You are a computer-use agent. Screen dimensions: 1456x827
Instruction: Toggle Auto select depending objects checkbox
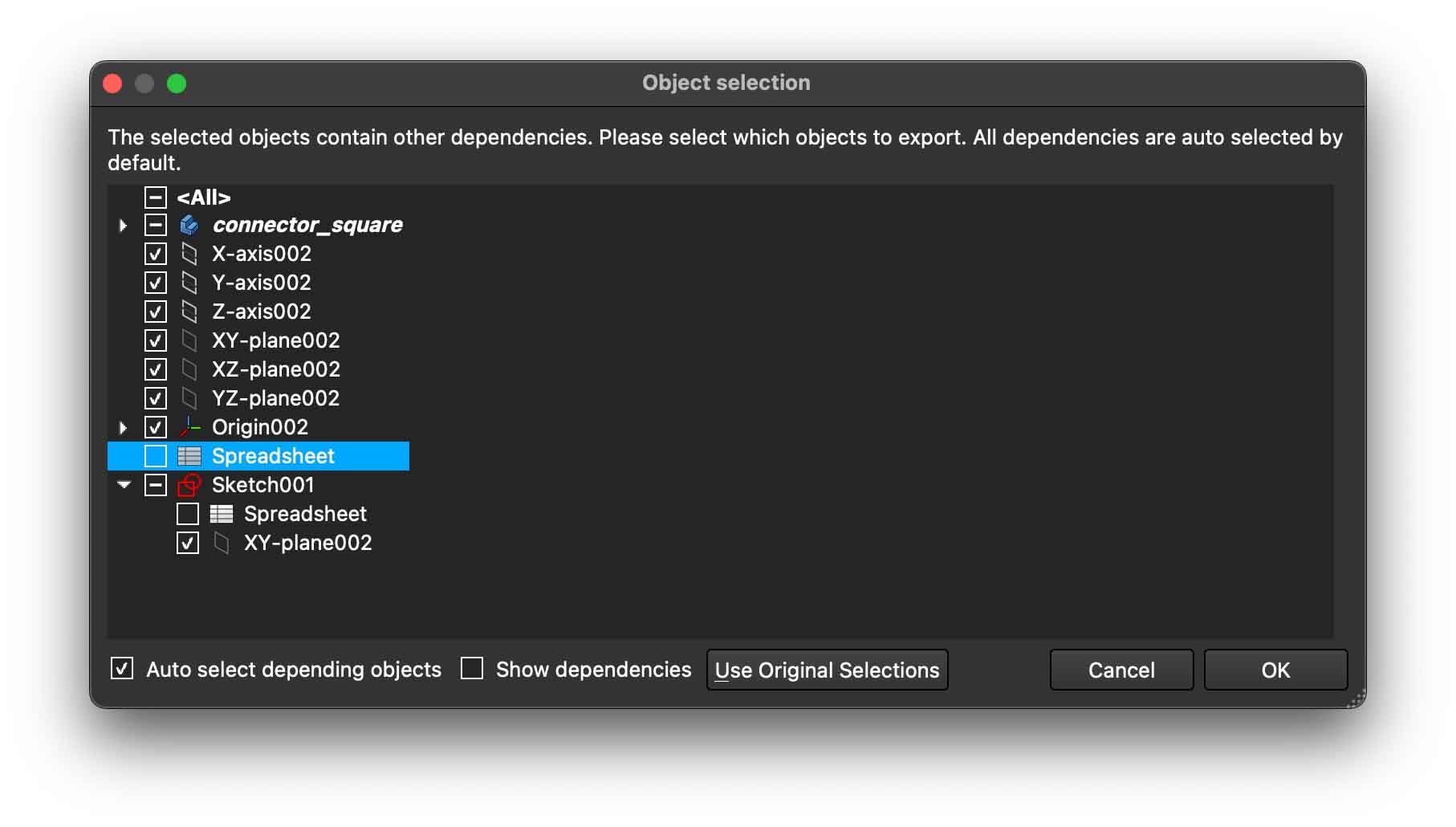click(x=122, y=668)
